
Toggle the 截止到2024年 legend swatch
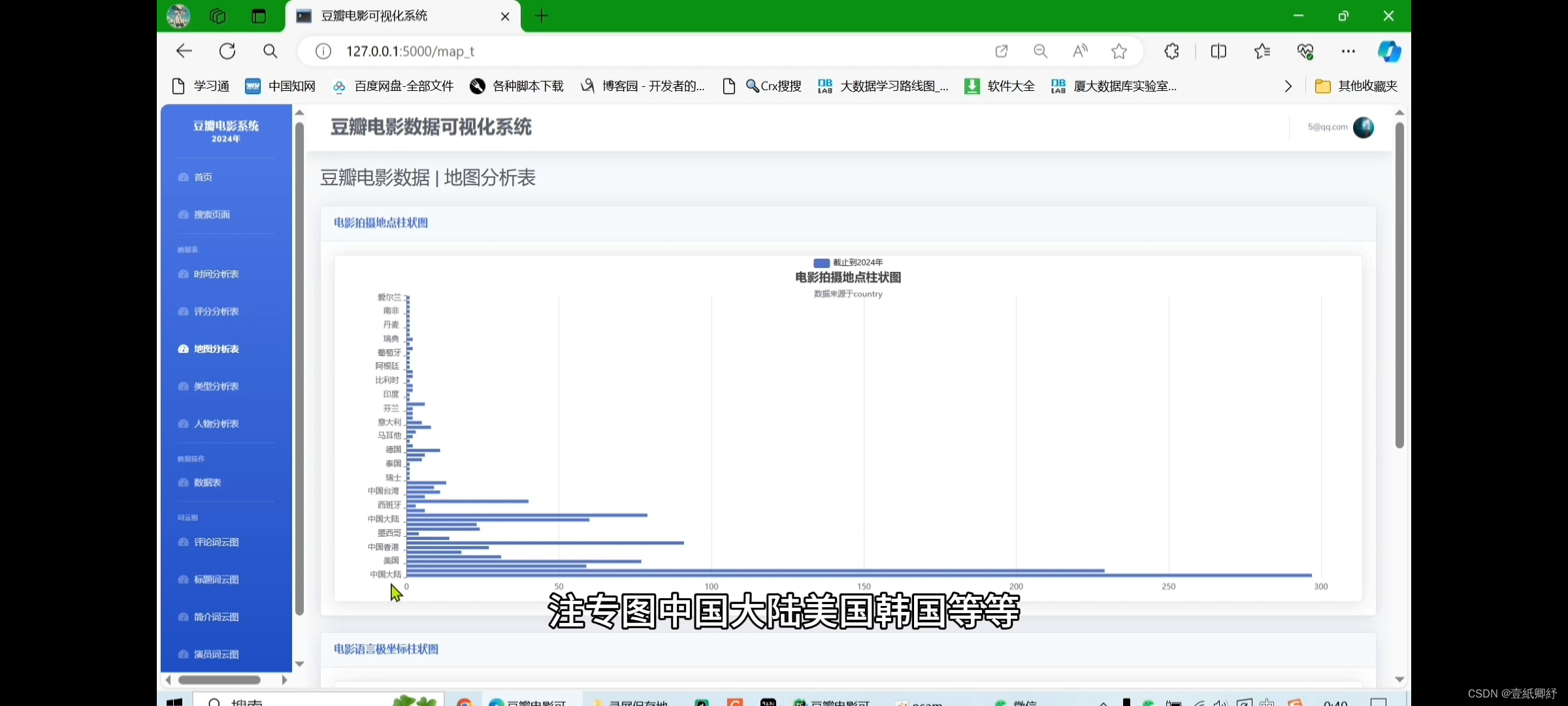click(x=821, y=263)
